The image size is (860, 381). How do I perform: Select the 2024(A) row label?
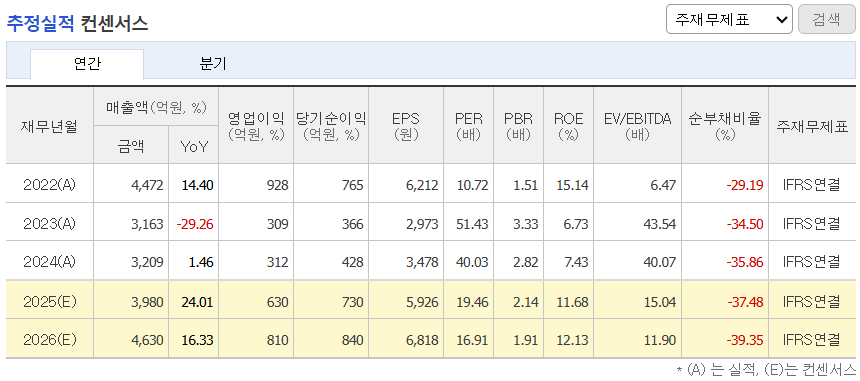[x=49, y=263]
